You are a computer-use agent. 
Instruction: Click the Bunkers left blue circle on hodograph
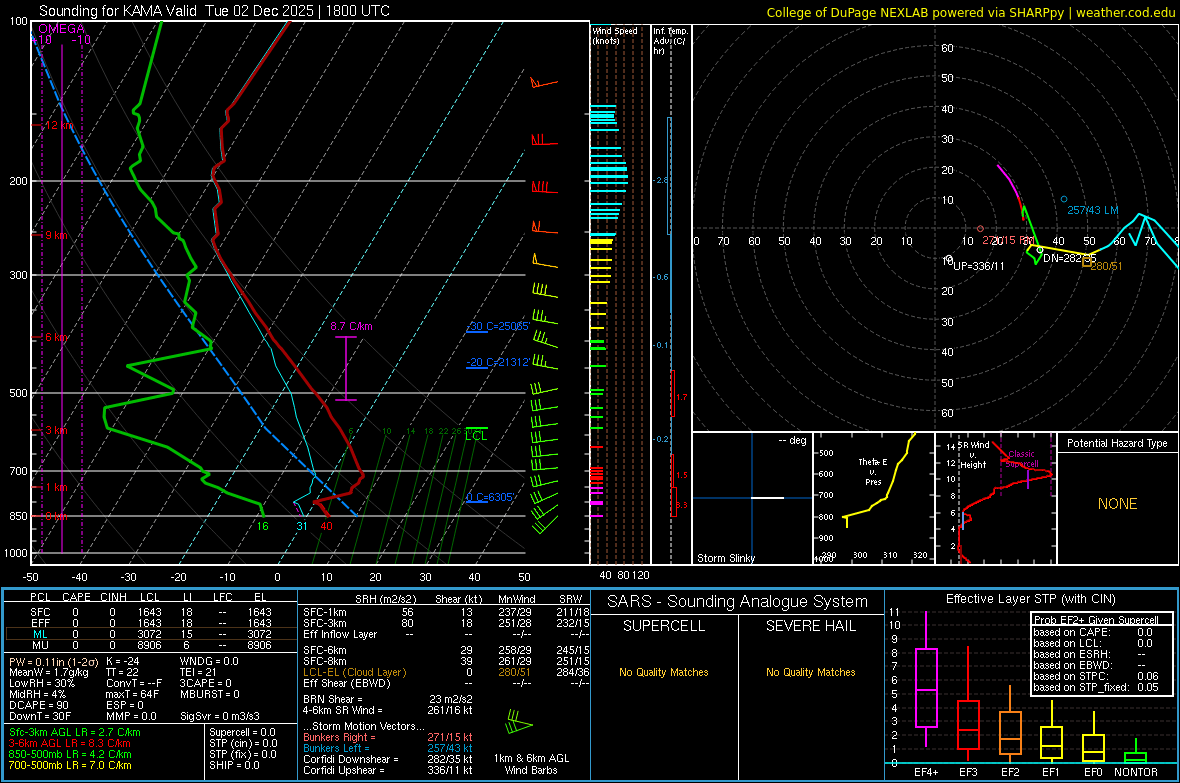[1063, 200]
